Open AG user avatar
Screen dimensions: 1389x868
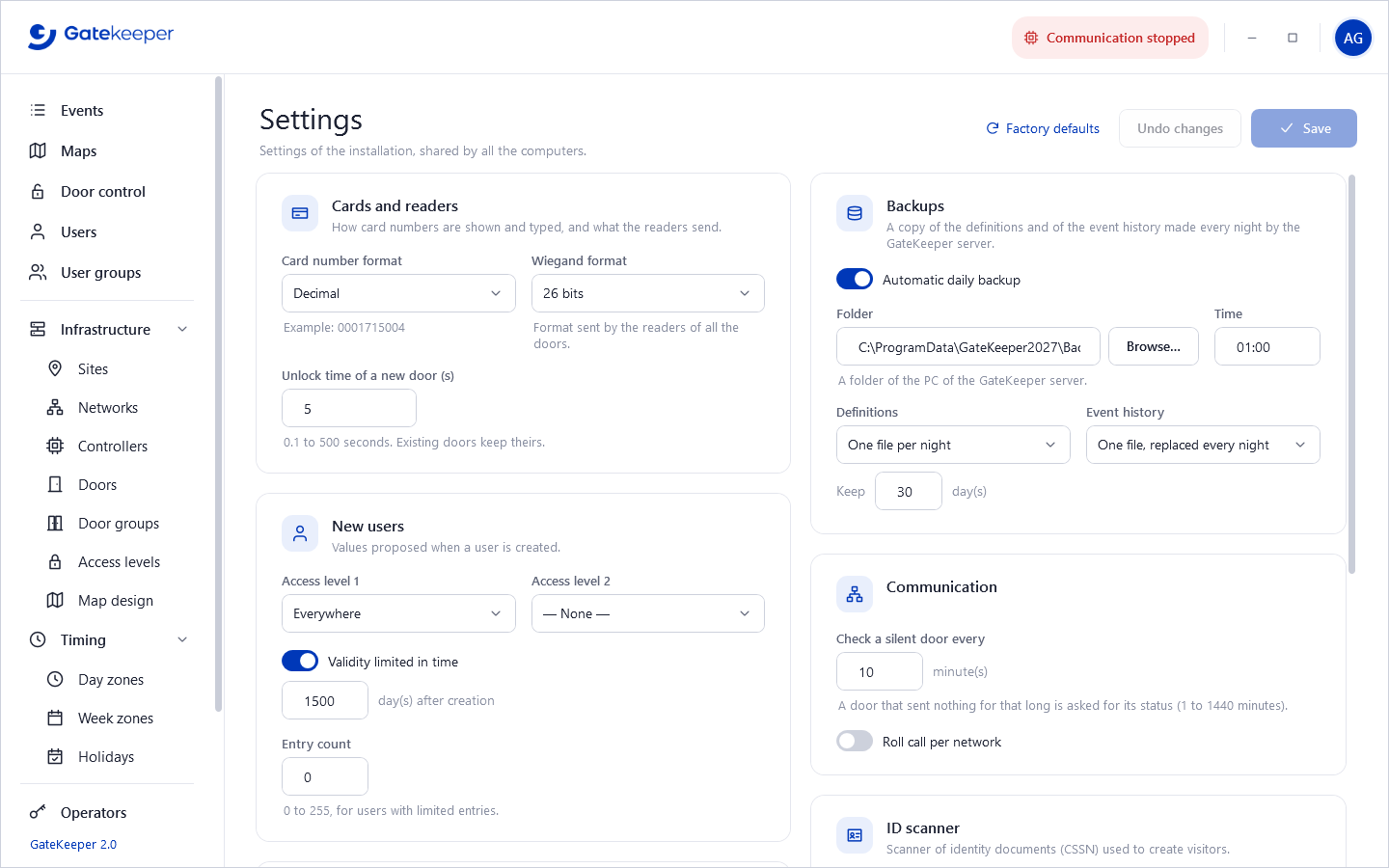coord(1352,38)
